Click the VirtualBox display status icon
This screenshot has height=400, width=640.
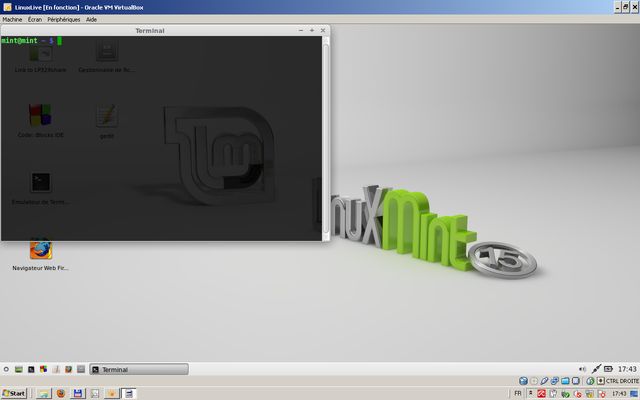(x=576, y=381)
